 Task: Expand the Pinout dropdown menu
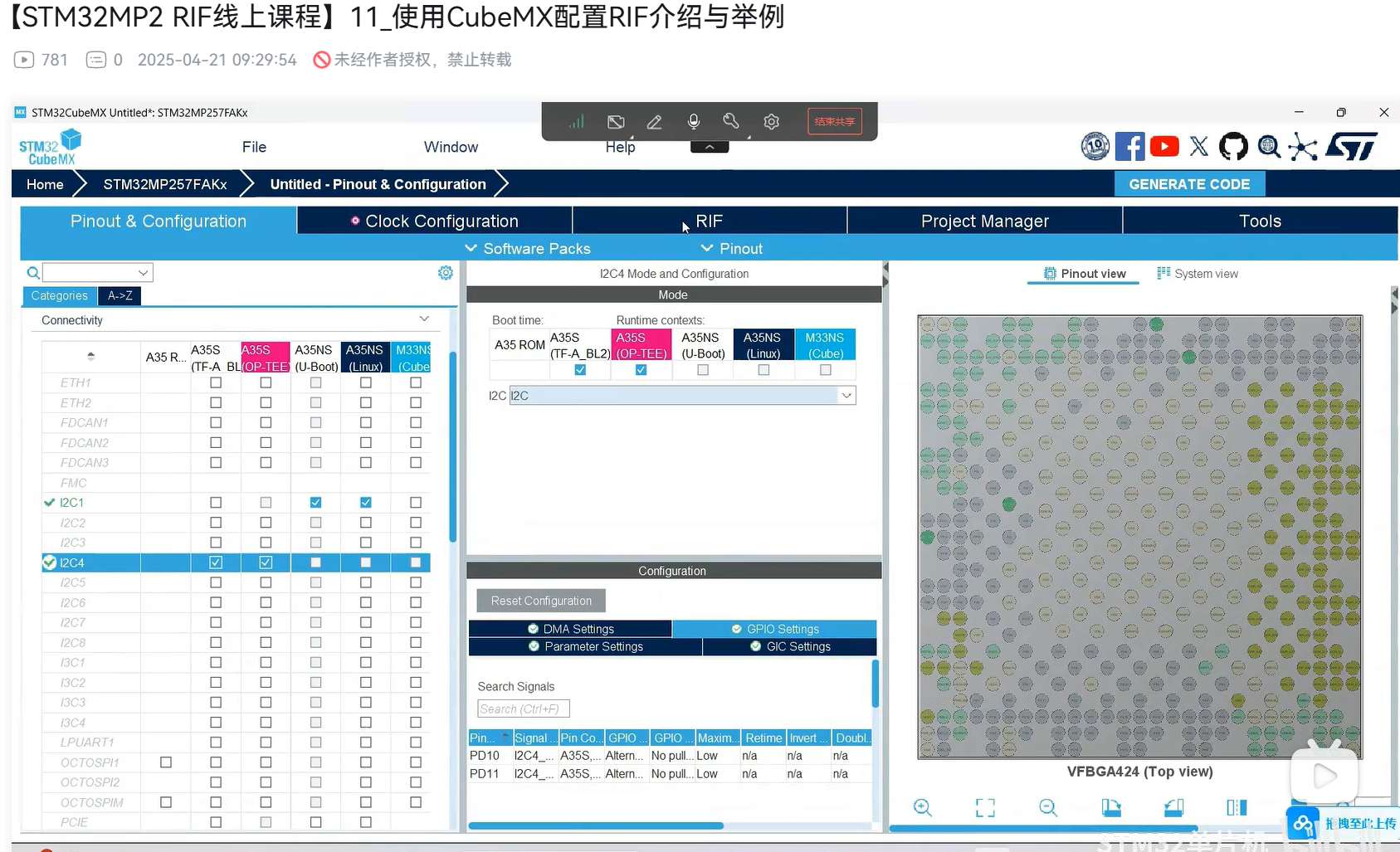tap(731, 248)
